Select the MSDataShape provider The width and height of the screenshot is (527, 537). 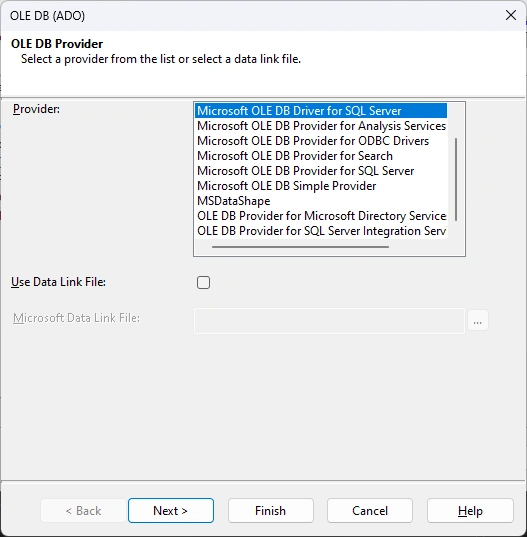pos(321,201)
